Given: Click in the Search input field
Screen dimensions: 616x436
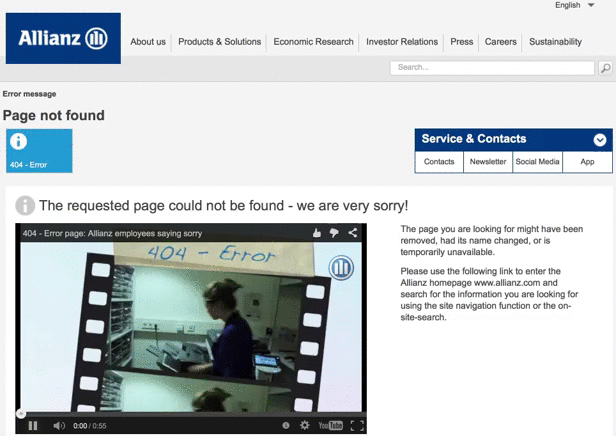Looking at the screenshot, I should click(x=492, y=68).
